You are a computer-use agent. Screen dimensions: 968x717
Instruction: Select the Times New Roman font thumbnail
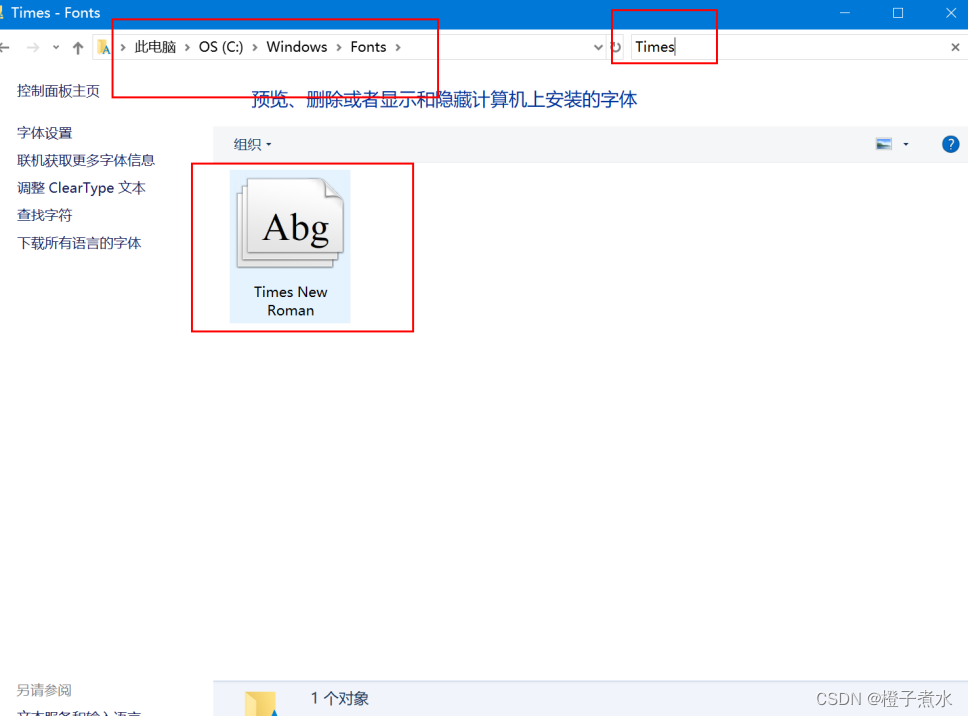290,223
